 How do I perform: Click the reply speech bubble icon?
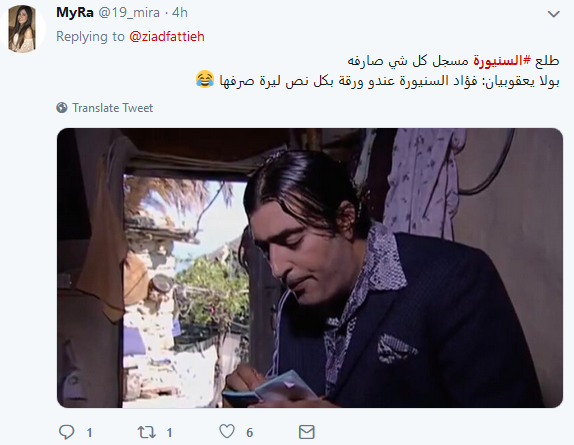[x=67, y=432]
